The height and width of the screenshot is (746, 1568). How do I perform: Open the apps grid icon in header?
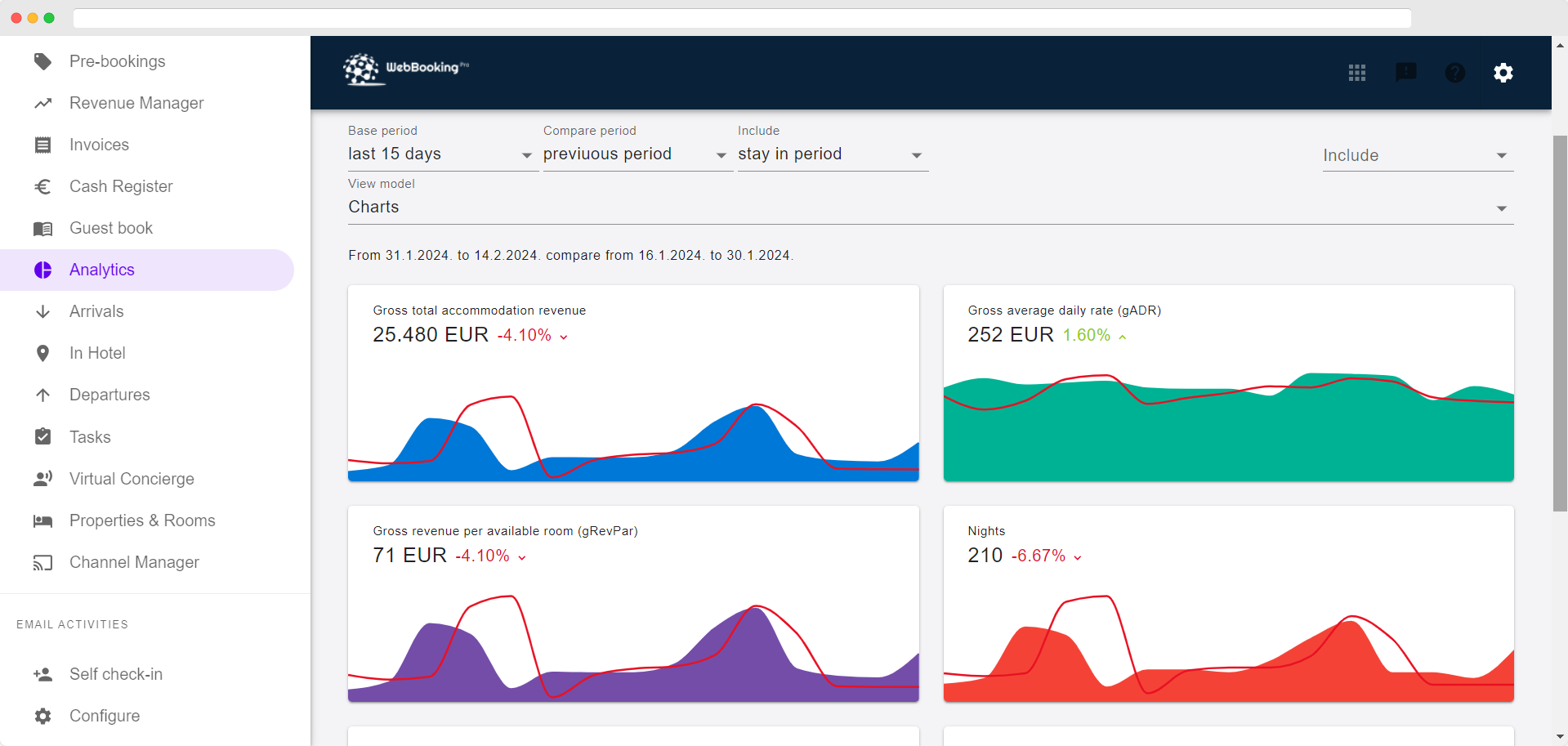tap(1356, 73)
